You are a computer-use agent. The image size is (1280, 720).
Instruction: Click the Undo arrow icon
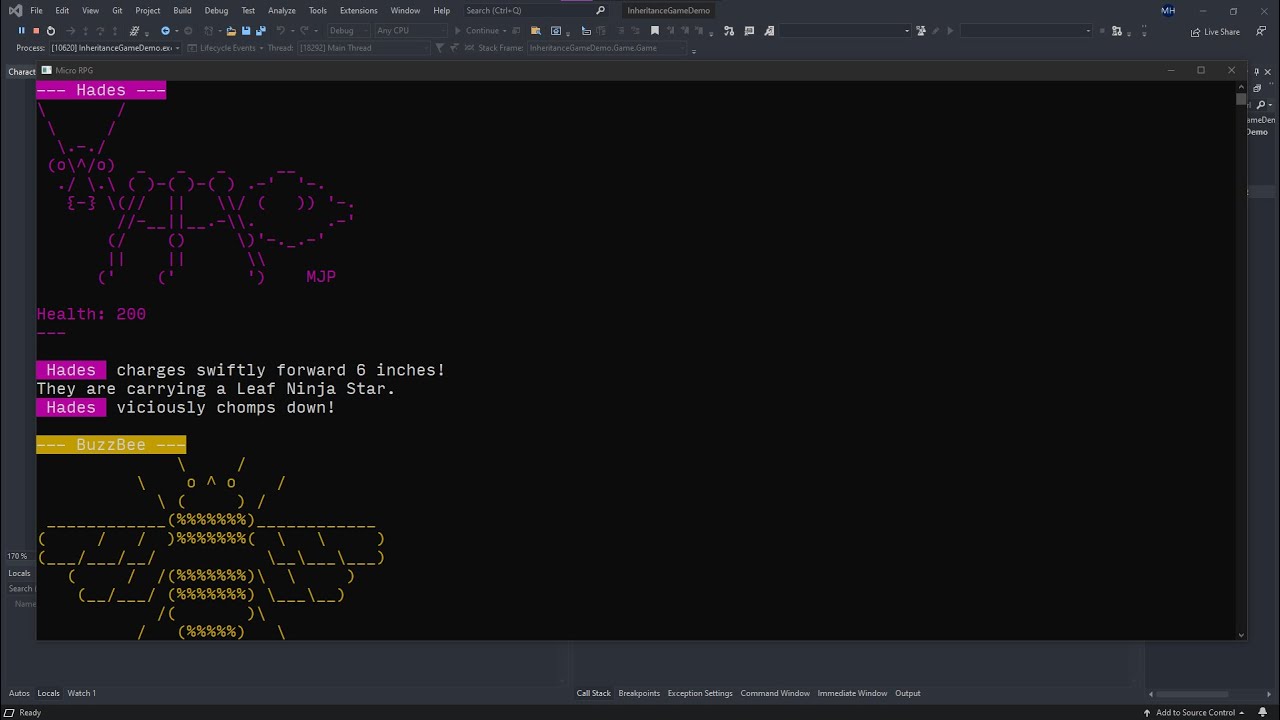pyautogui.click(x=281, y=31)
